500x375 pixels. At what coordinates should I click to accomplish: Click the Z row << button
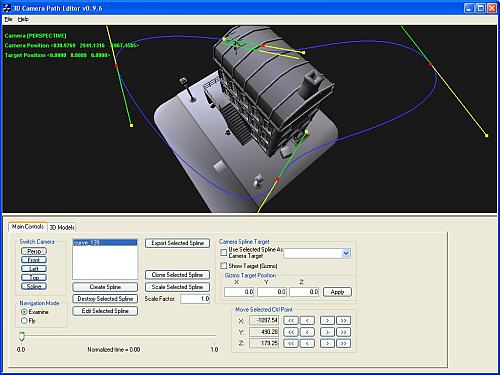(x=291, y=343)
